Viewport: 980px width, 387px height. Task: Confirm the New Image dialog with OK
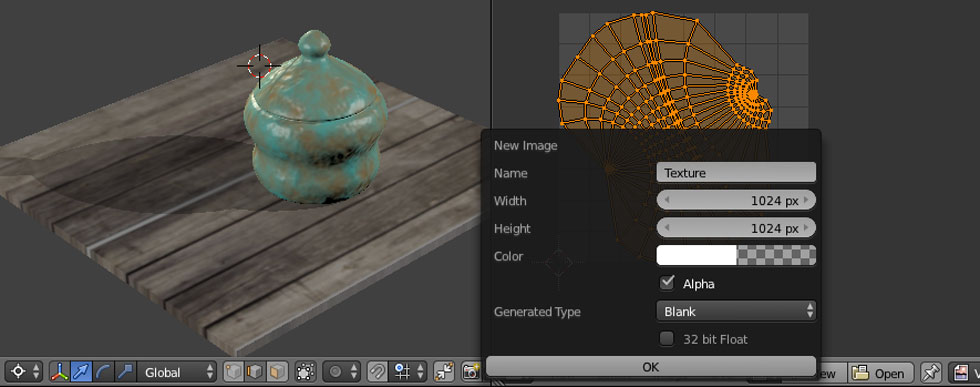(x=651, y=366)
